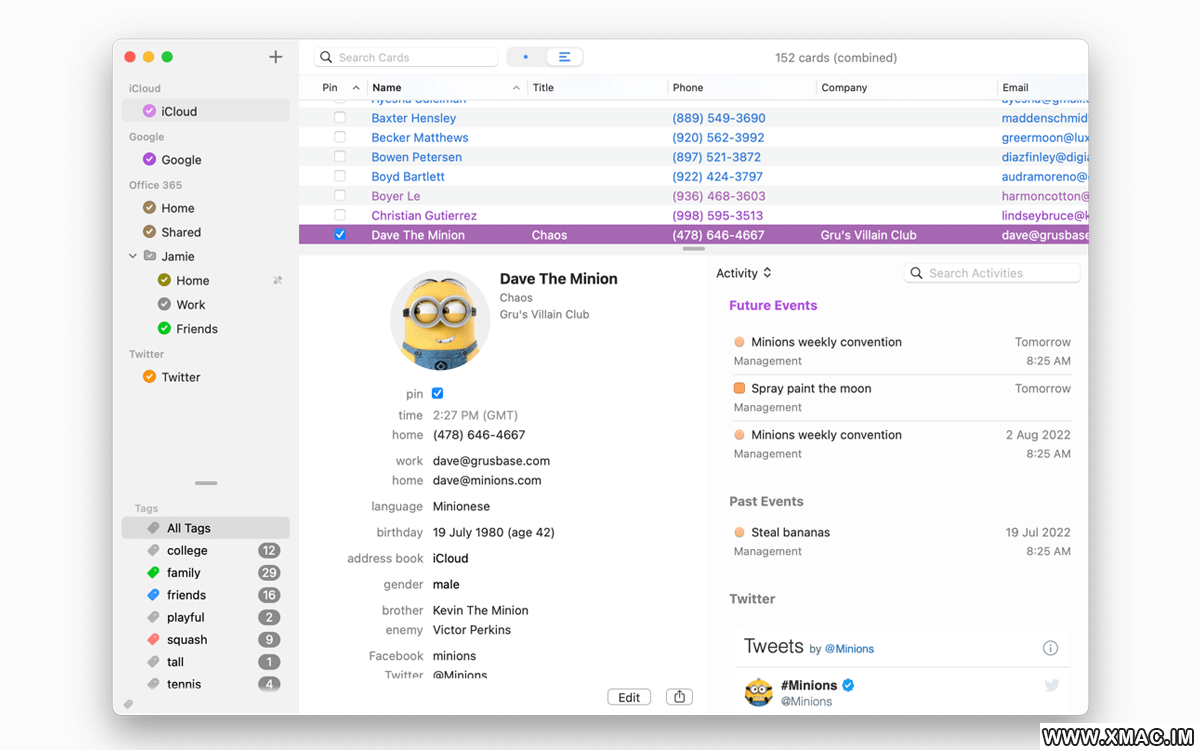Click the Minions Twitter avatar

click(759, 692)
